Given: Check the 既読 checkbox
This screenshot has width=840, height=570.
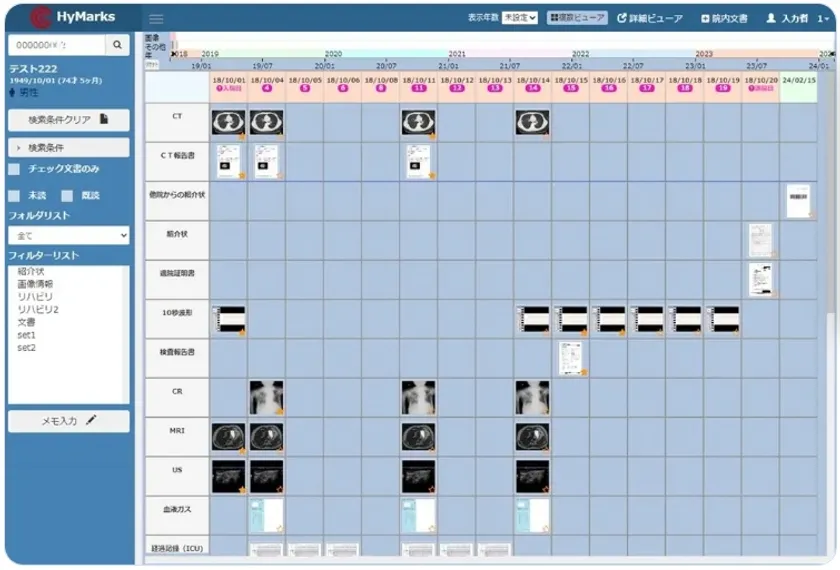Looking at the screenshot, I should point(67,196).
